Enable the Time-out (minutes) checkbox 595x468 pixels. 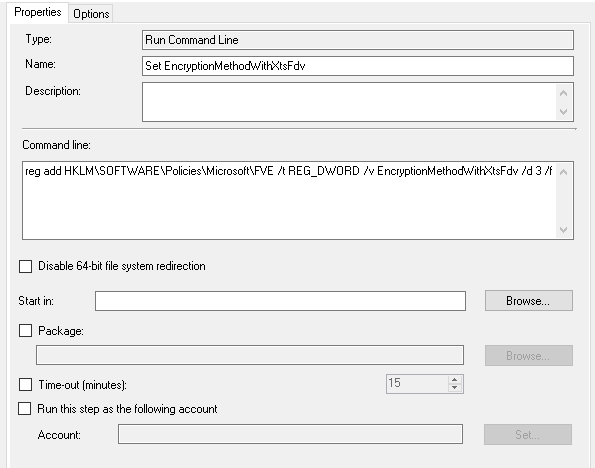point(25,384)
